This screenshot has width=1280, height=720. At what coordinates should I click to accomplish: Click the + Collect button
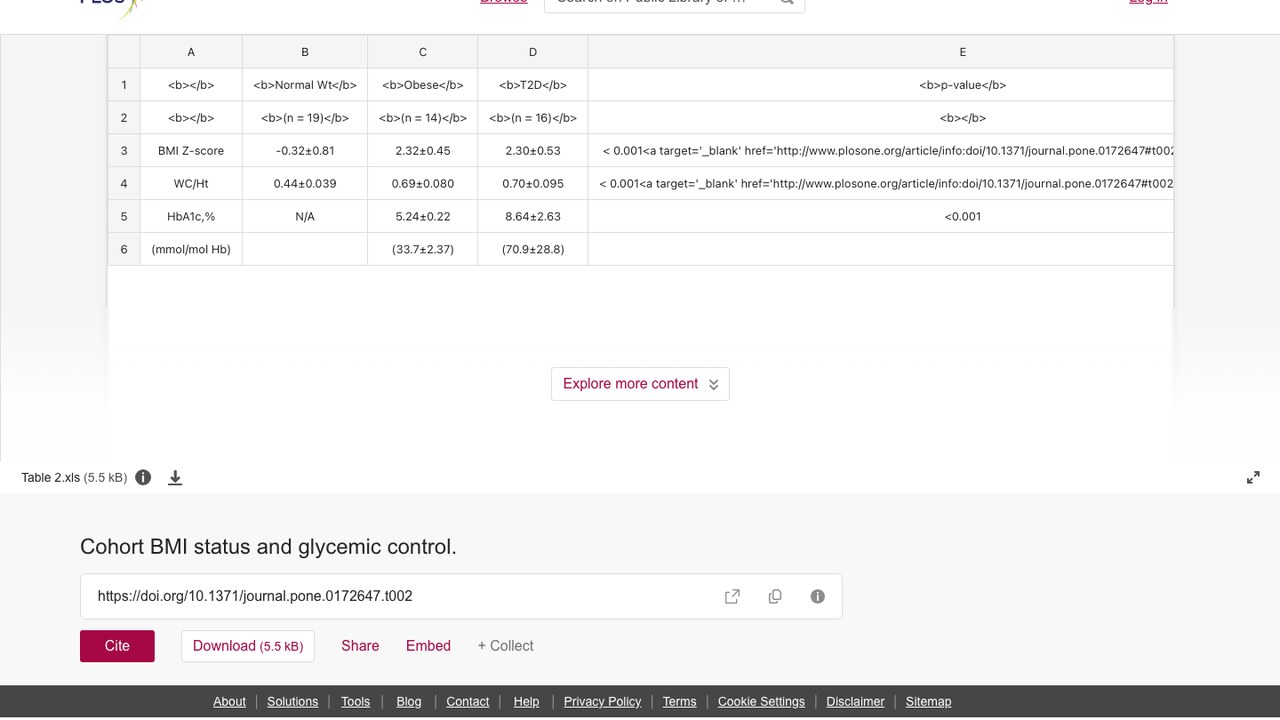tap(505, 646)
